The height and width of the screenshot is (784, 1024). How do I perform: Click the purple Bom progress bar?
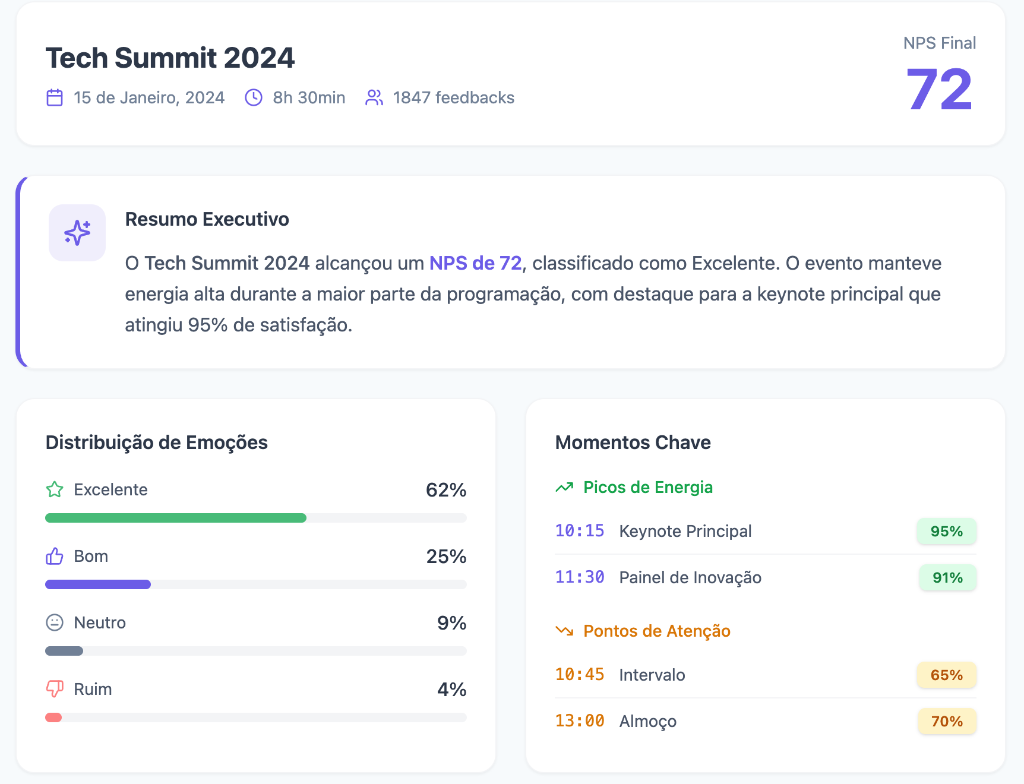(98, 585)
